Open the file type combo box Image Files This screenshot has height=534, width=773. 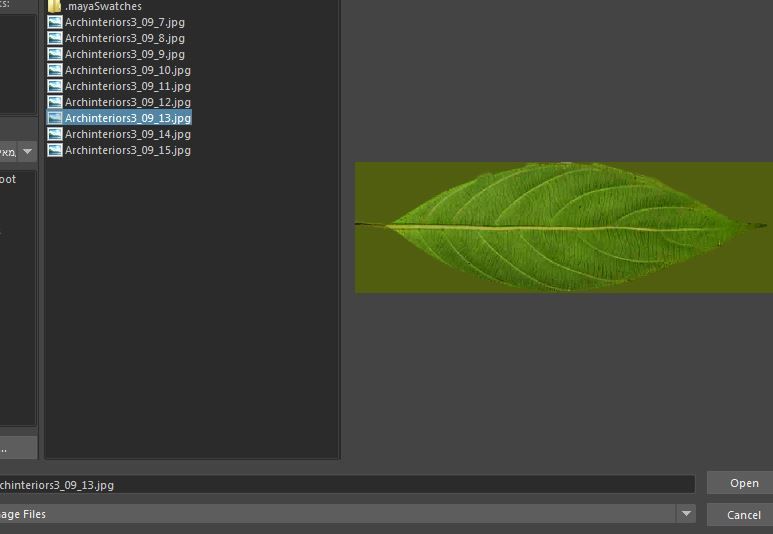click(x=348, y=514)
